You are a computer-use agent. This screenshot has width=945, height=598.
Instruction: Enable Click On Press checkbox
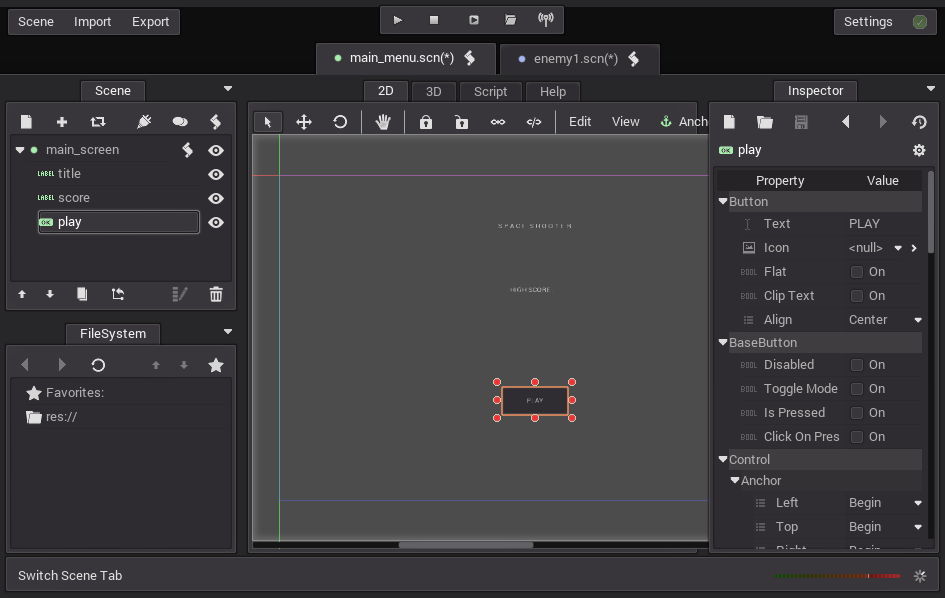click(x=856, y=436)
